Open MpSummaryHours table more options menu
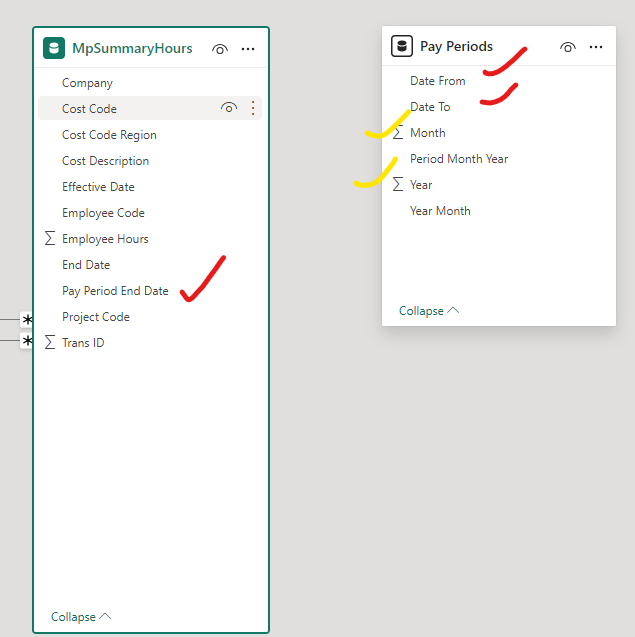The width and height of the screenshot is (635, 637). (248, 49)
